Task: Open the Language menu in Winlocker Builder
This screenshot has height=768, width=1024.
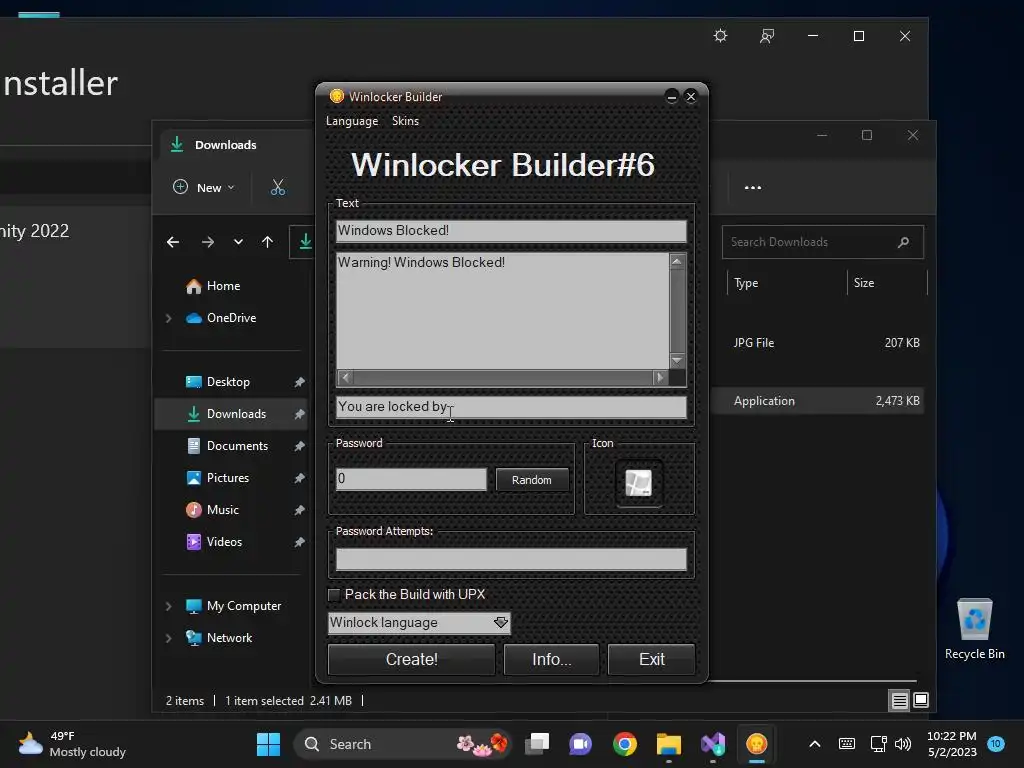Action: pyautogui.click(x=352, y=121)
